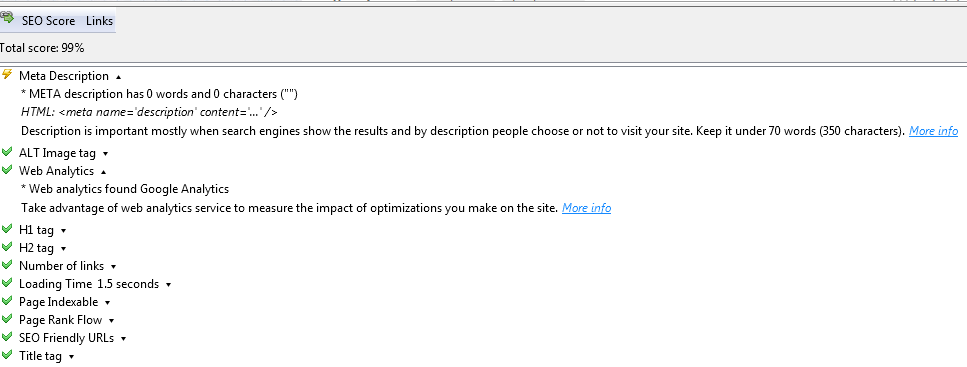The image size is (967, 367).
Task: Click the green check icon for SEO Friendly URLs
Action: (x=7, y=336)
